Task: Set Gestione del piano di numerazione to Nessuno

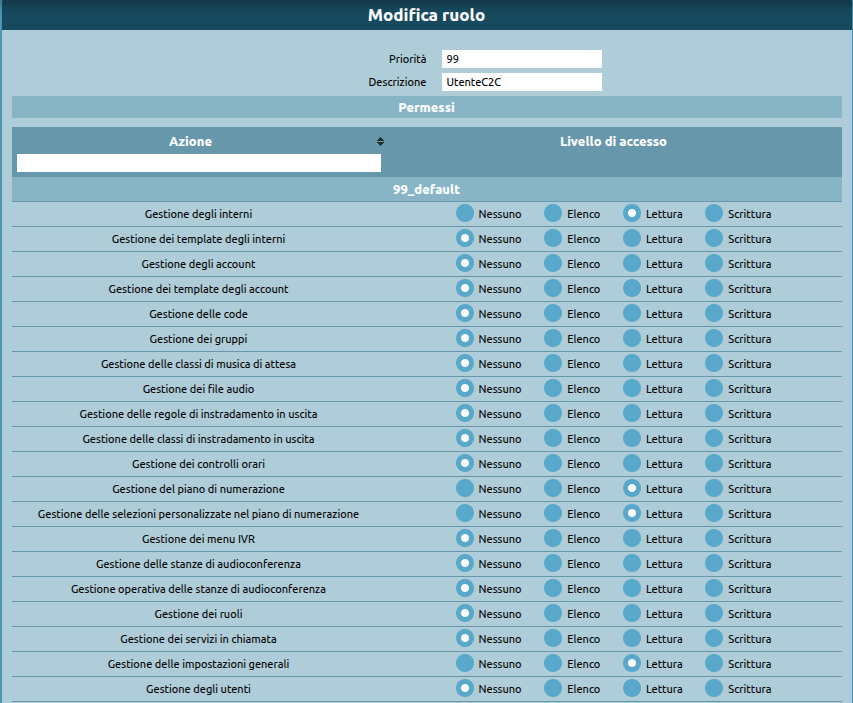Action: point(465,488)
